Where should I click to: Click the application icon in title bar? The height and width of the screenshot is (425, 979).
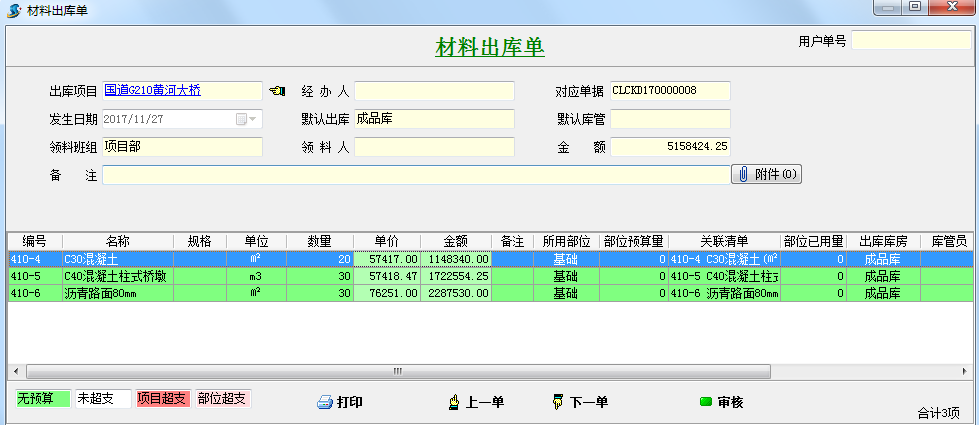click(x=13, y=8)
